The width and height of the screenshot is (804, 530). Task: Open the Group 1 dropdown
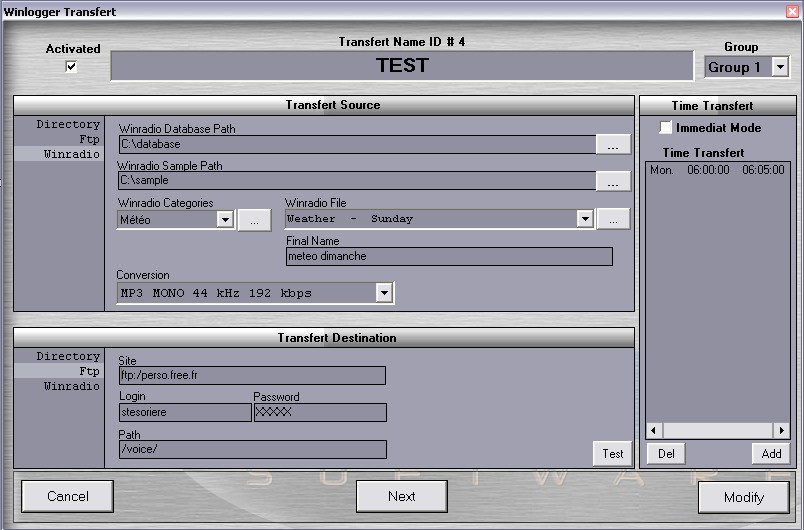click(780, 67)
